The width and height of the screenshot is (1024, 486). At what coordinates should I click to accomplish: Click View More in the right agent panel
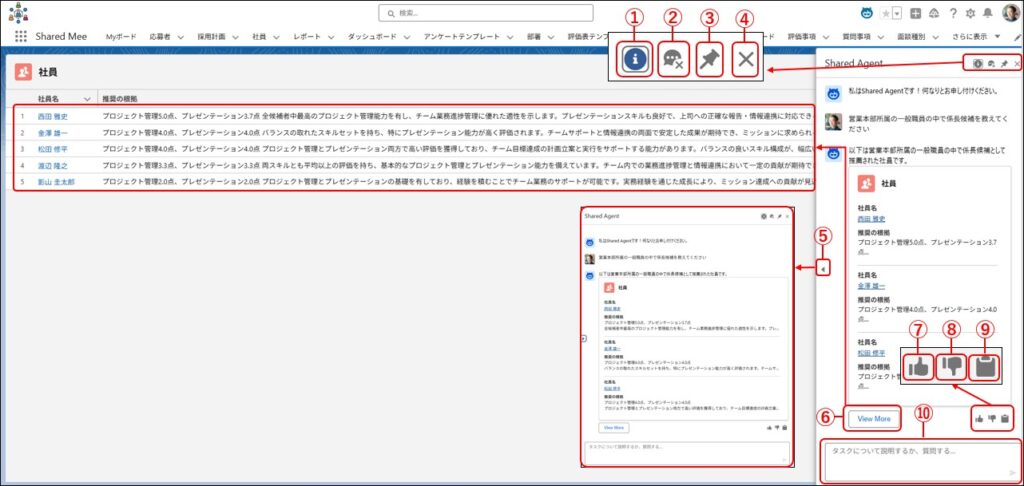click(873, 417)
